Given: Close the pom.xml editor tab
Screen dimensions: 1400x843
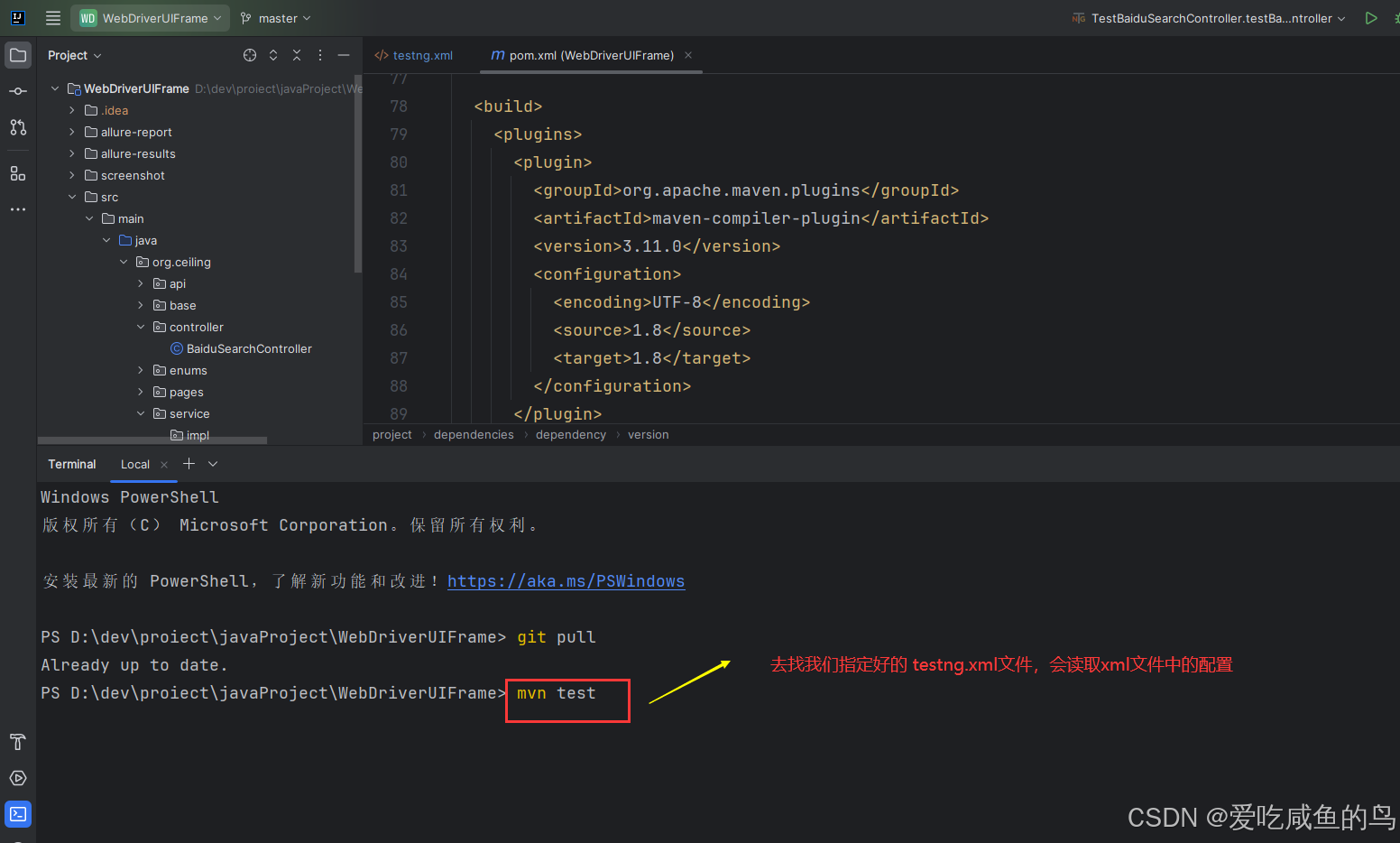Looking at the screenshot, I should click(688, 55).
